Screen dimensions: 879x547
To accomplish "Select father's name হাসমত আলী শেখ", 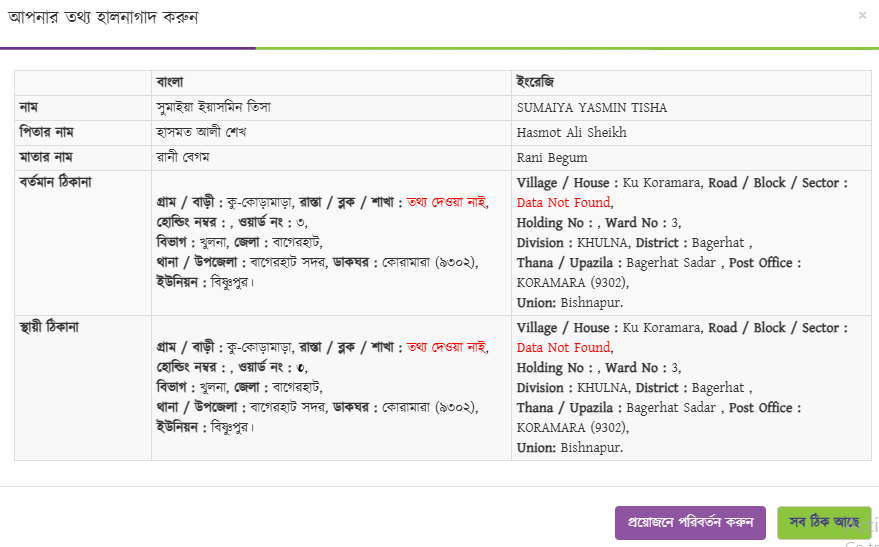I will point(201,133).
